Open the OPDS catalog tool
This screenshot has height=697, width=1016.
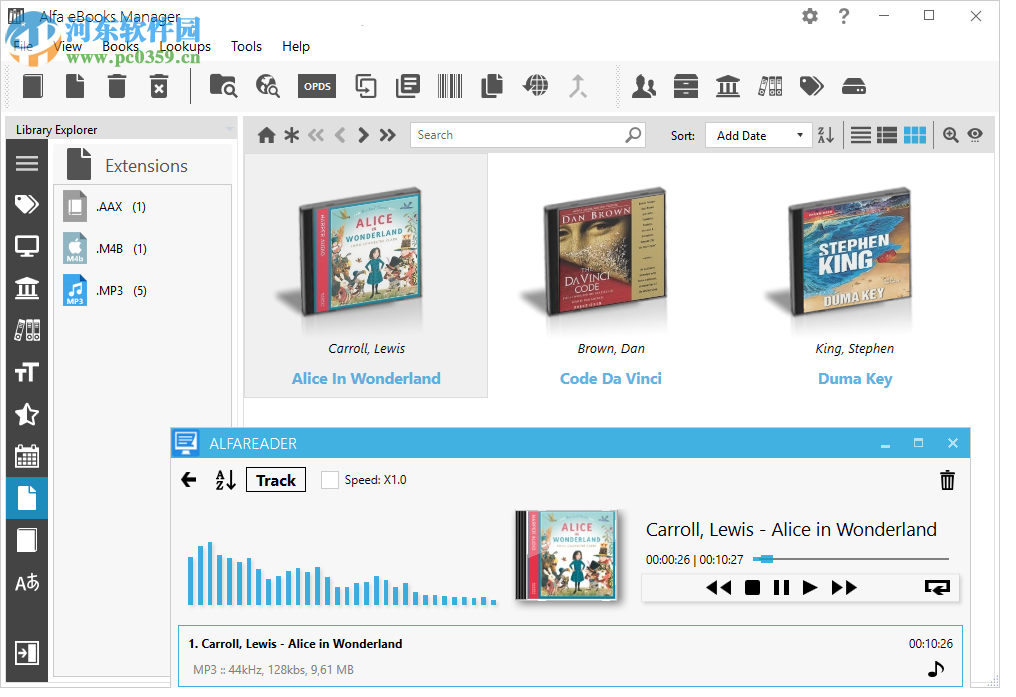click(x=316, y=86)
